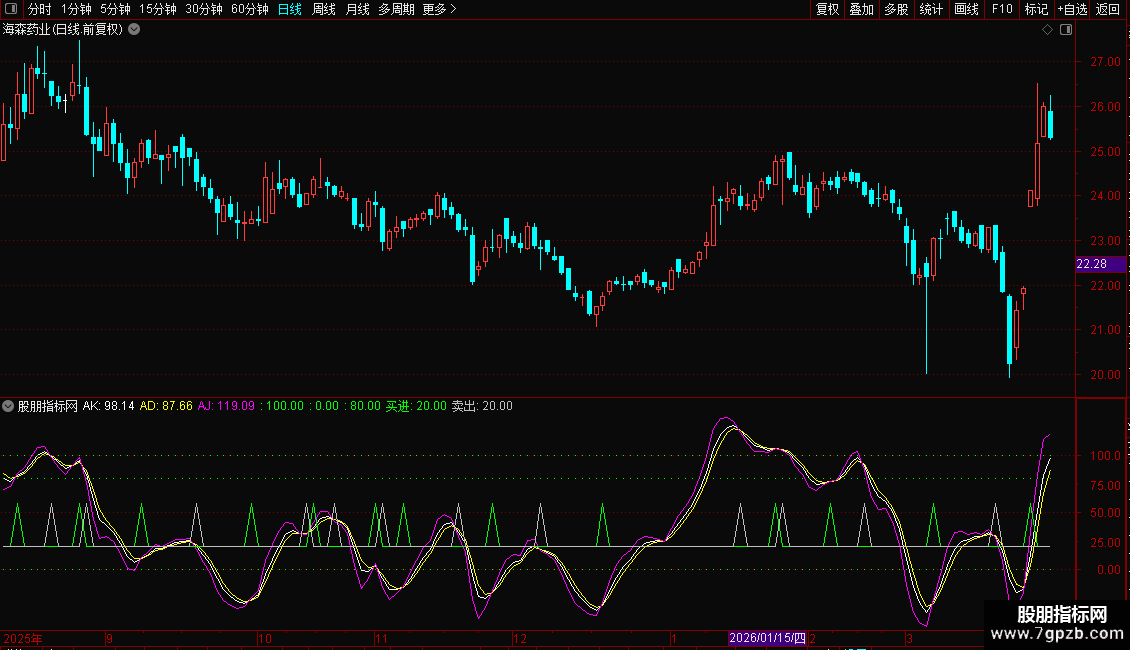Expand the 股朋指标网 indicator dropdown arrow

9,406
